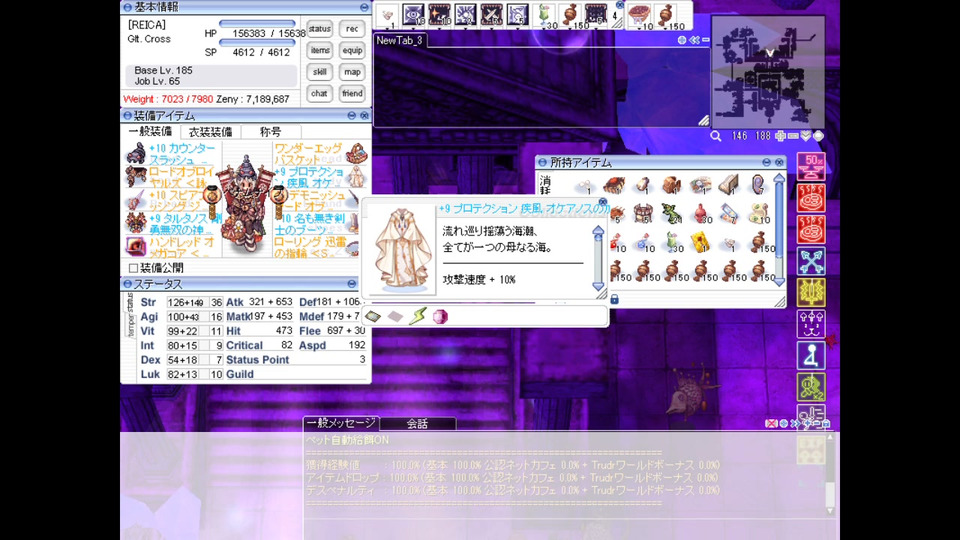Open the map button
Screen dimensions: 960x540
[352, 72]
